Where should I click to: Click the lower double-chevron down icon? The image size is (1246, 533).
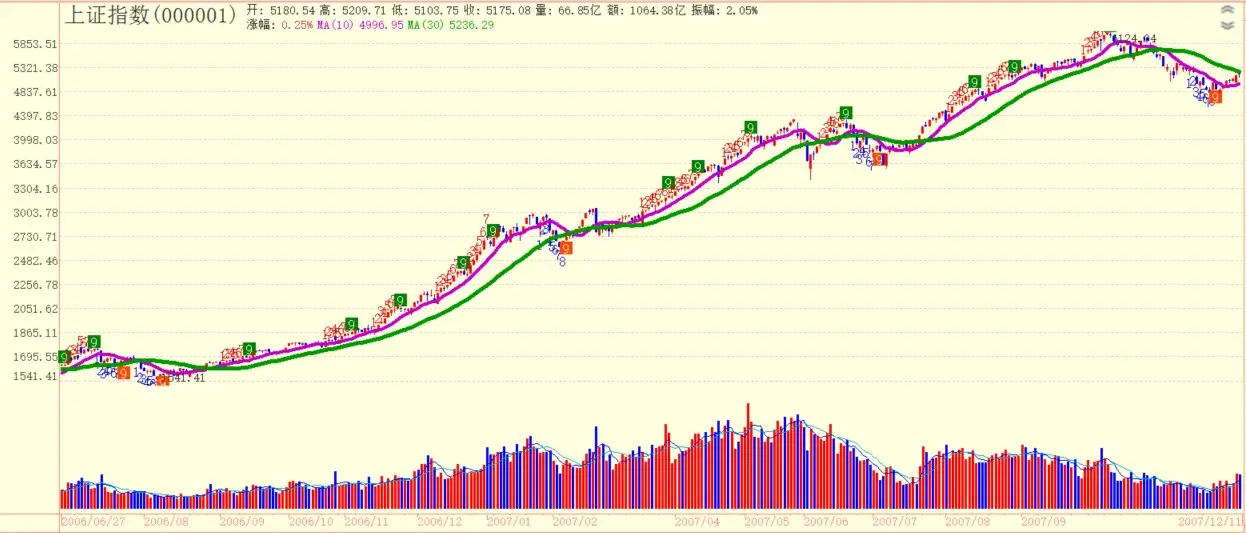(x=1227, y=24)
